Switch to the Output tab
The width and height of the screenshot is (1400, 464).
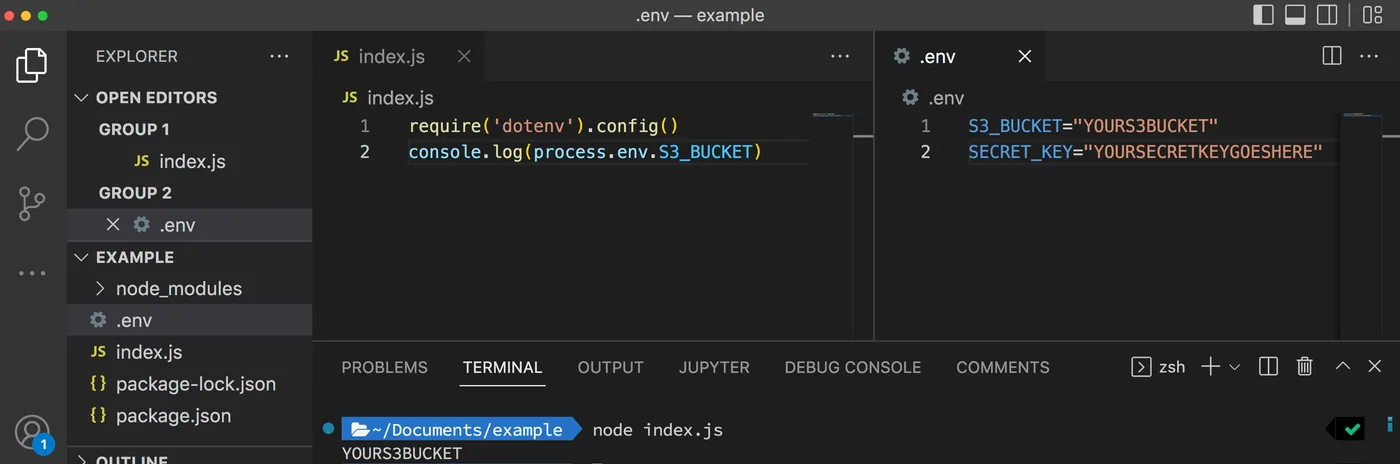point(610,367)
